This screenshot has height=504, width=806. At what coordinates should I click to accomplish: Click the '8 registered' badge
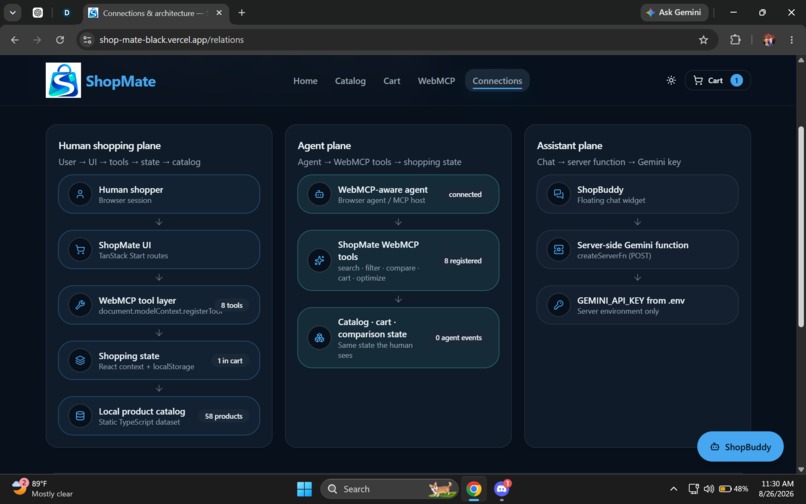[463, 261]
